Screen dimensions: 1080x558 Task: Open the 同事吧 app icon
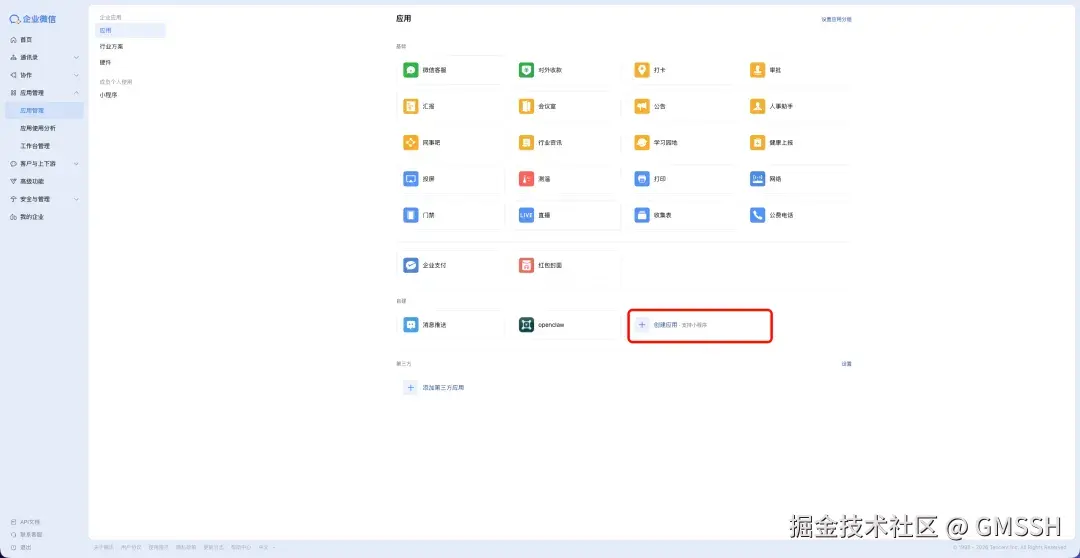[x=411, y=143]
